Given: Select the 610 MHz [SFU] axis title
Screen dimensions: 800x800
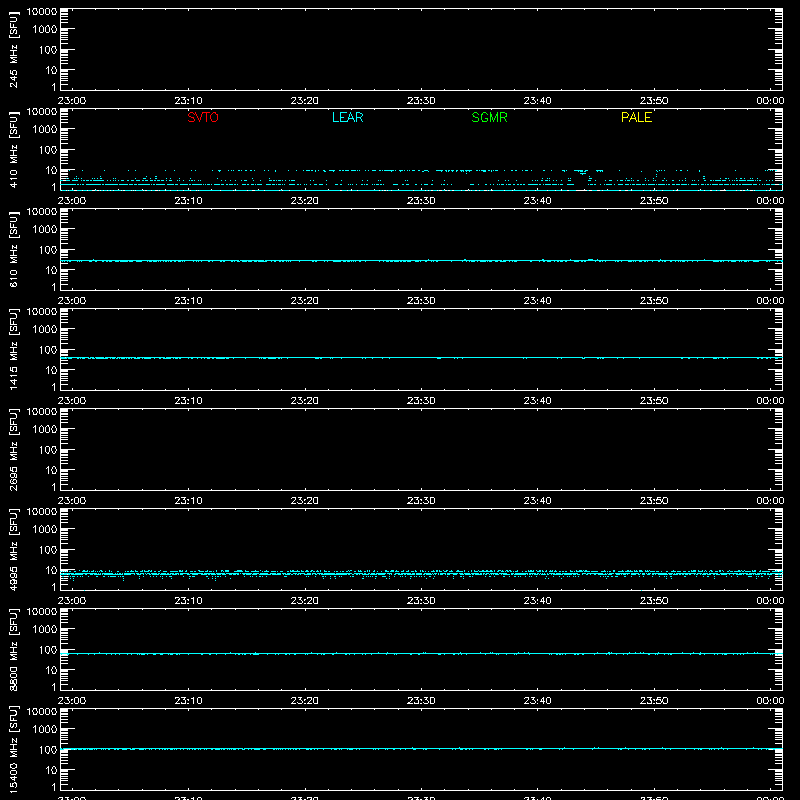Looking at the screenshot, I should 13,249.
